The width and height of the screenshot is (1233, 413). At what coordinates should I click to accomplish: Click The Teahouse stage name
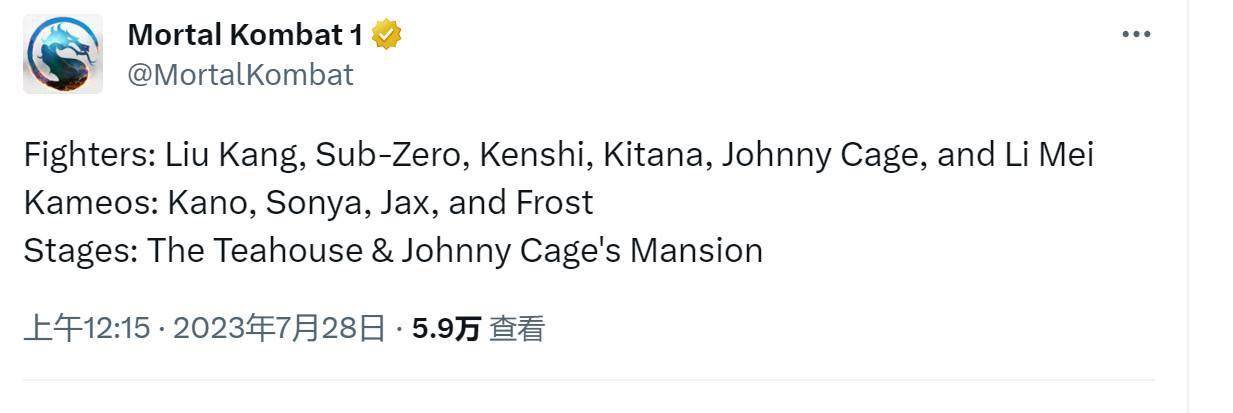click(255, 250)
